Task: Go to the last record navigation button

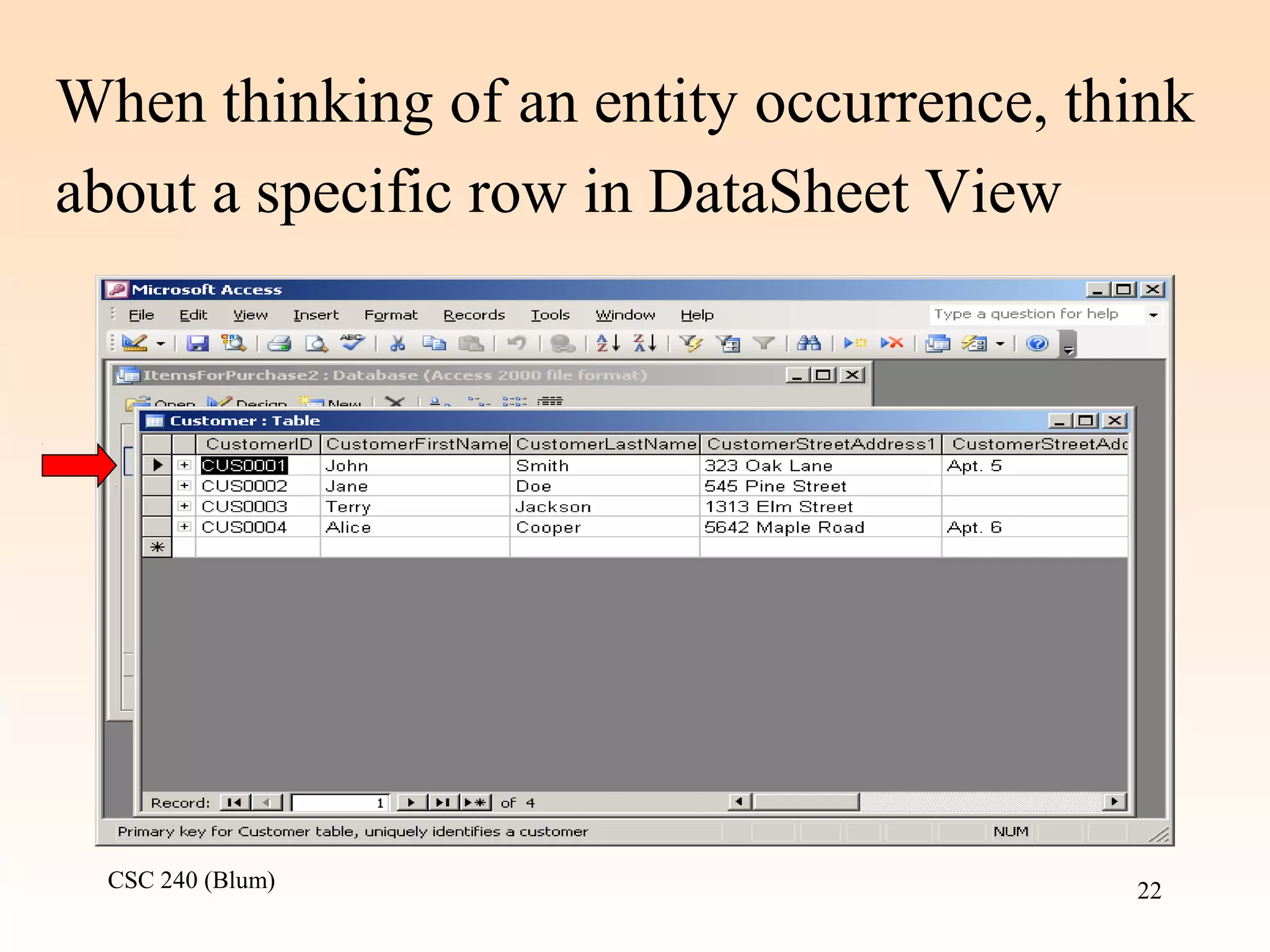Action: click(x=443, y=803)
